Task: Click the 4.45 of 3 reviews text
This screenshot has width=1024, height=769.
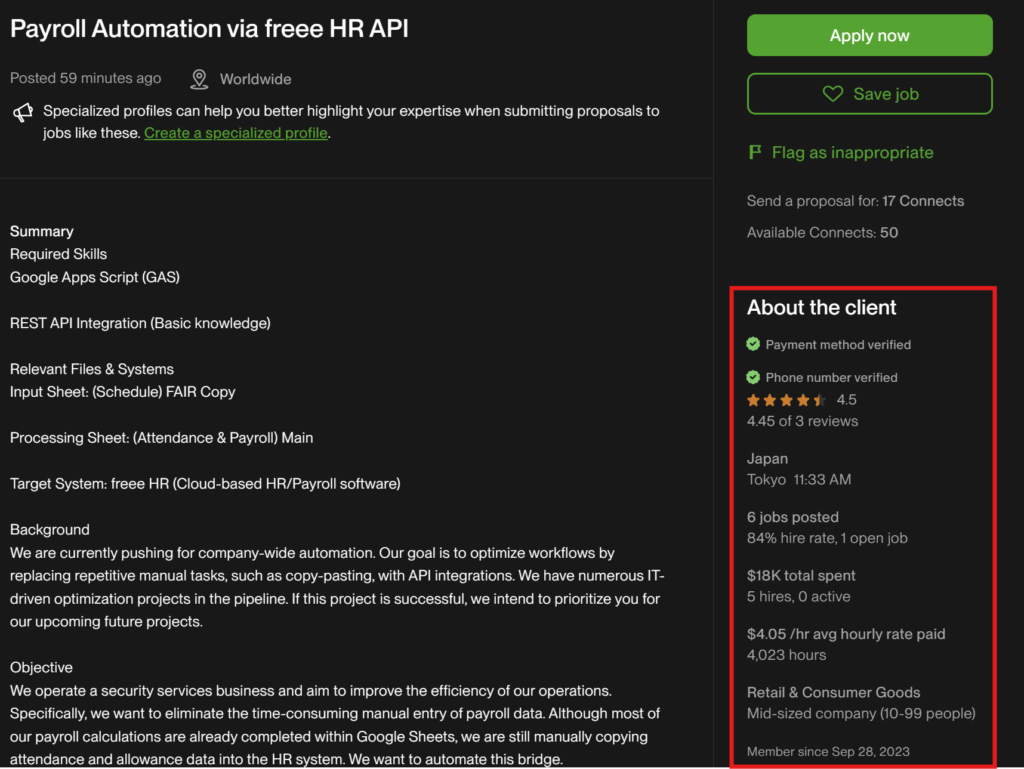Action: pos(802,421)
